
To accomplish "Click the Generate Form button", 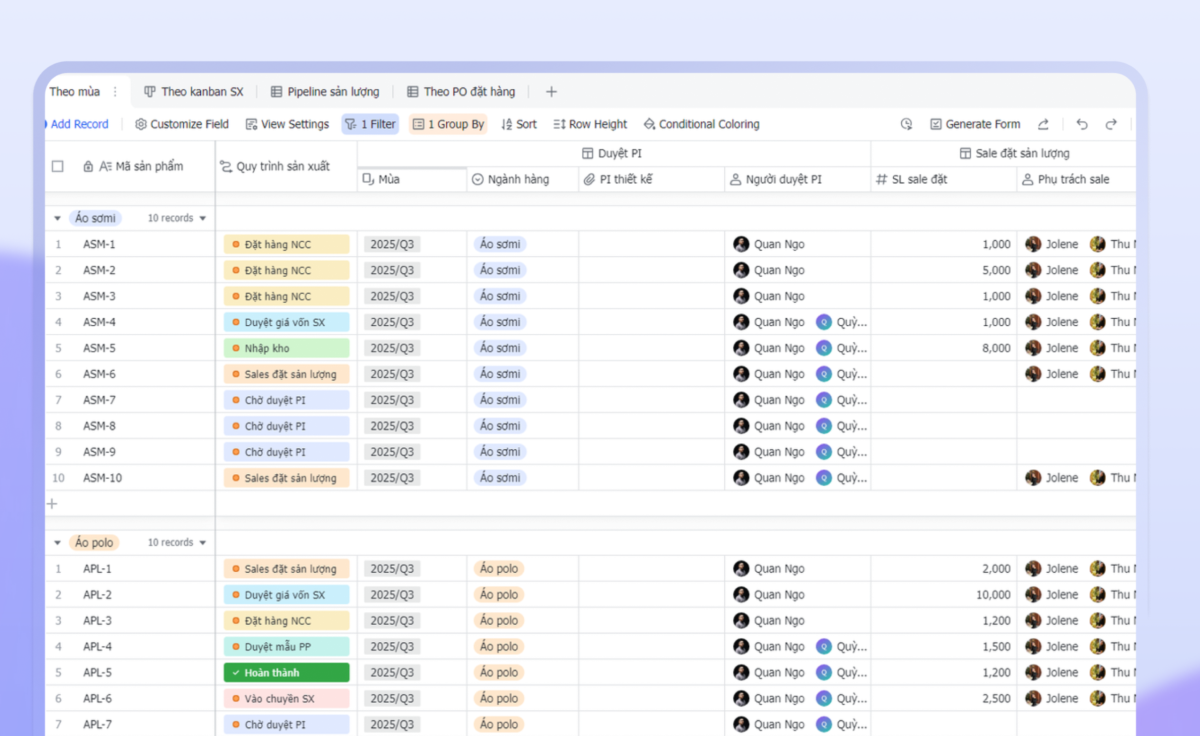I will click(975, 124).
